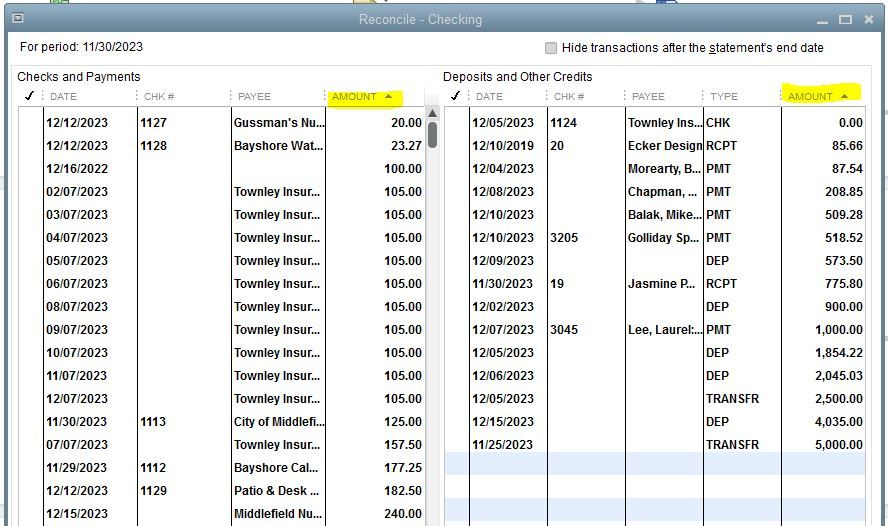
Task: Select the 12/02/2023 DEP of 900.00
Action: coord(655,307)
